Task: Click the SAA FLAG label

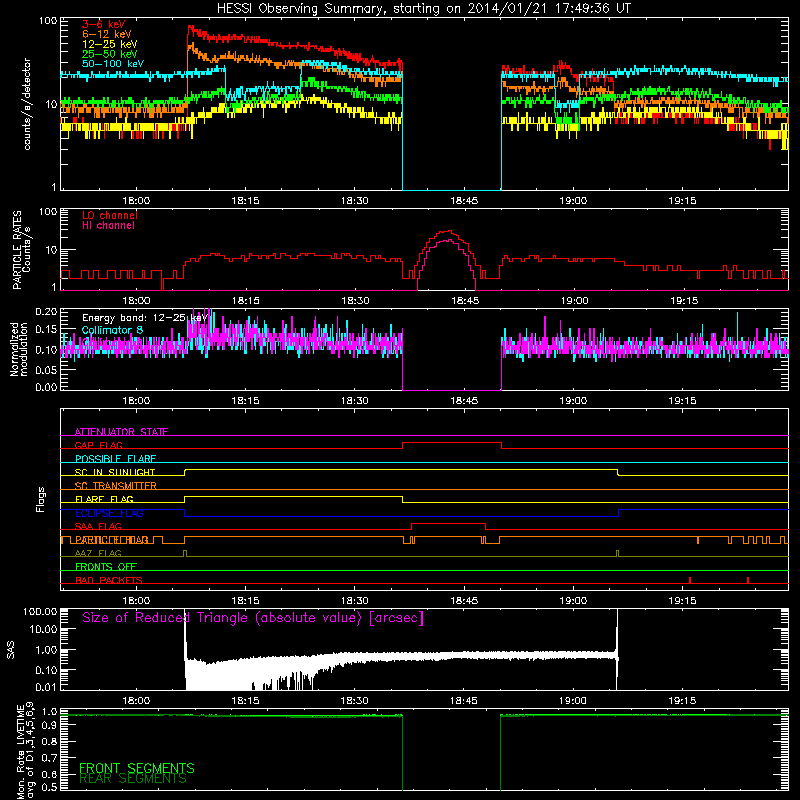Action: click(x=98, y=526)
